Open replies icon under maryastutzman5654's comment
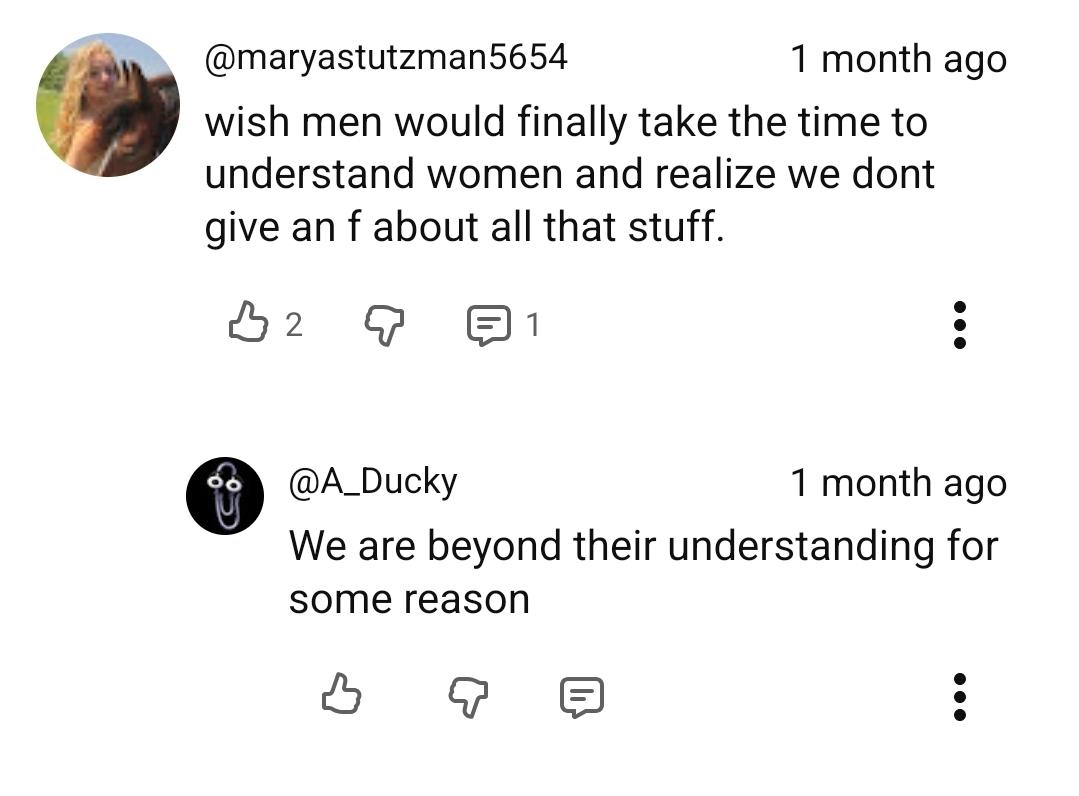This screenshot has width=1079, height=796. pyautogui.click(x=489, y=325)
